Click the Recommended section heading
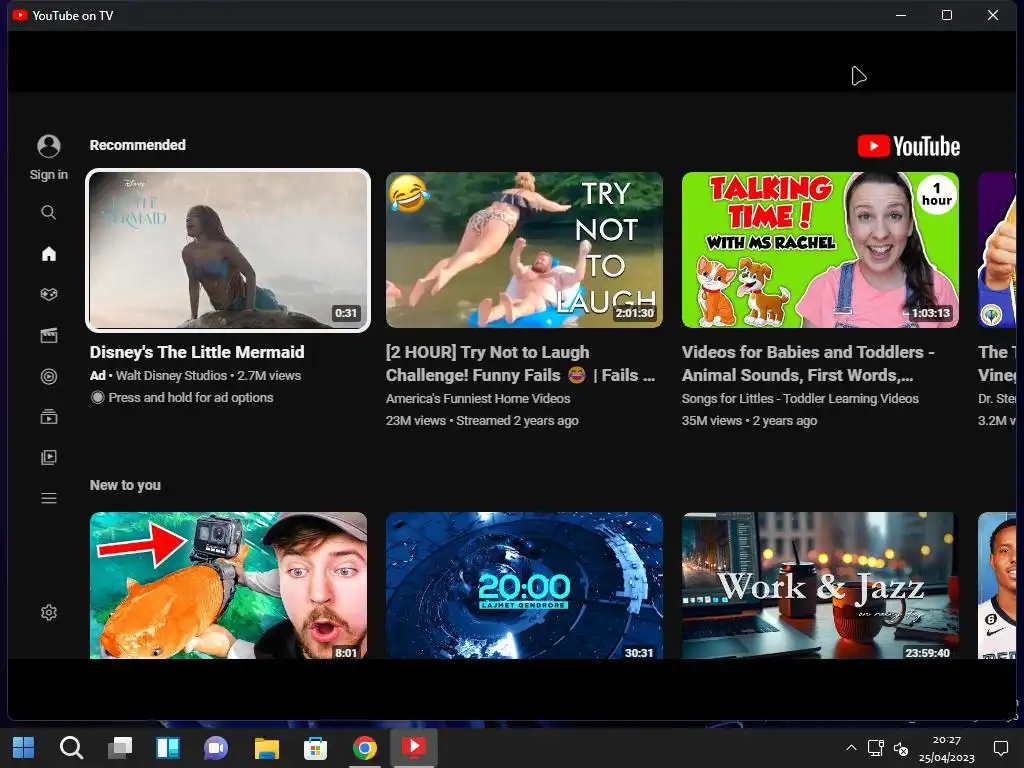 (138, 145)
